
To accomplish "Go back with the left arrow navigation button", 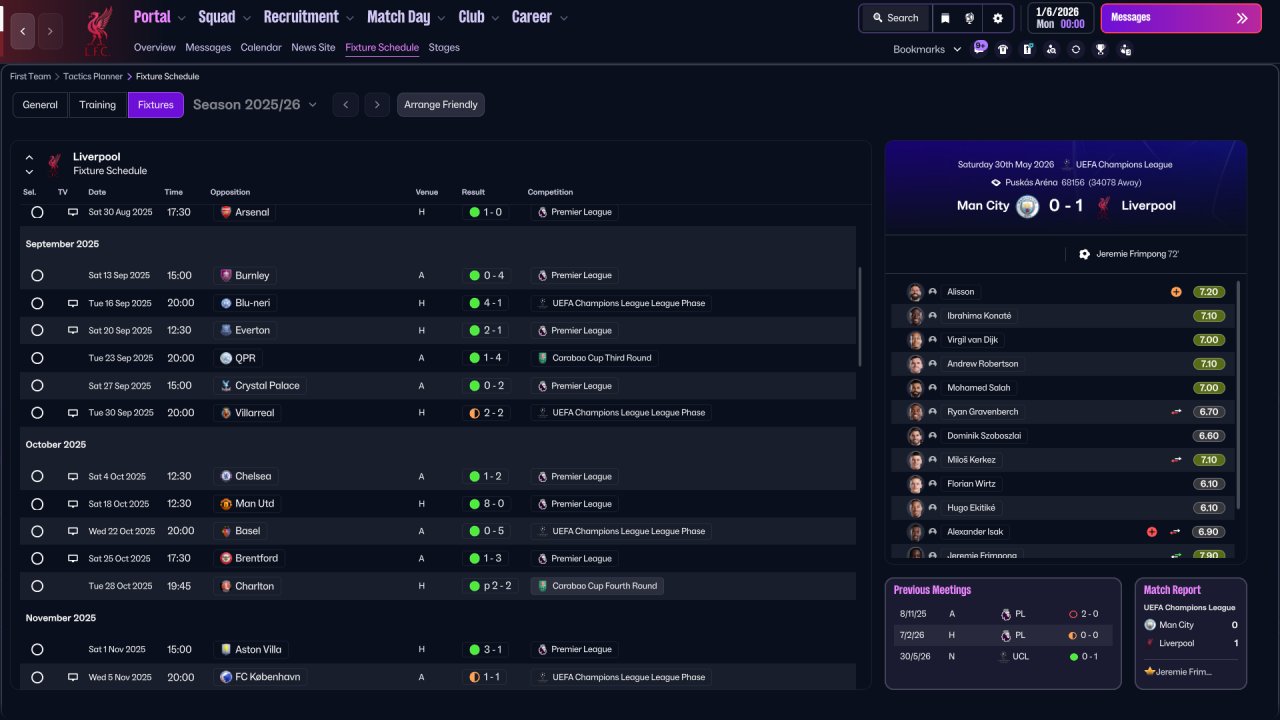I will point(23,31).
